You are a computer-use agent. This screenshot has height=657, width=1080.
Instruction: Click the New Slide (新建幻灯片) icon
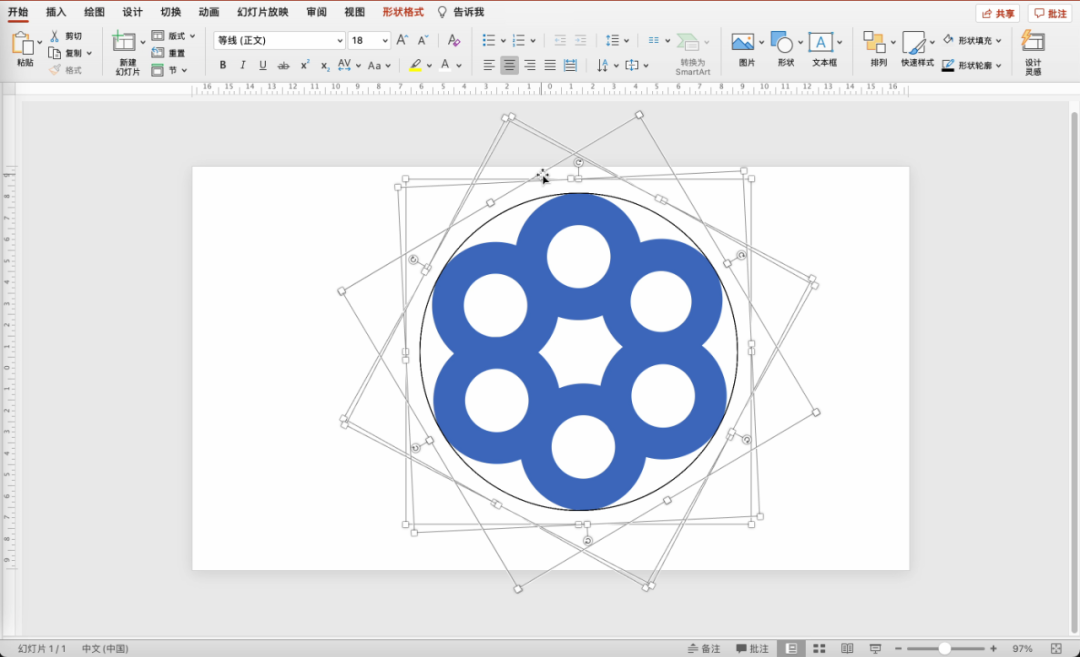[124, 41]
